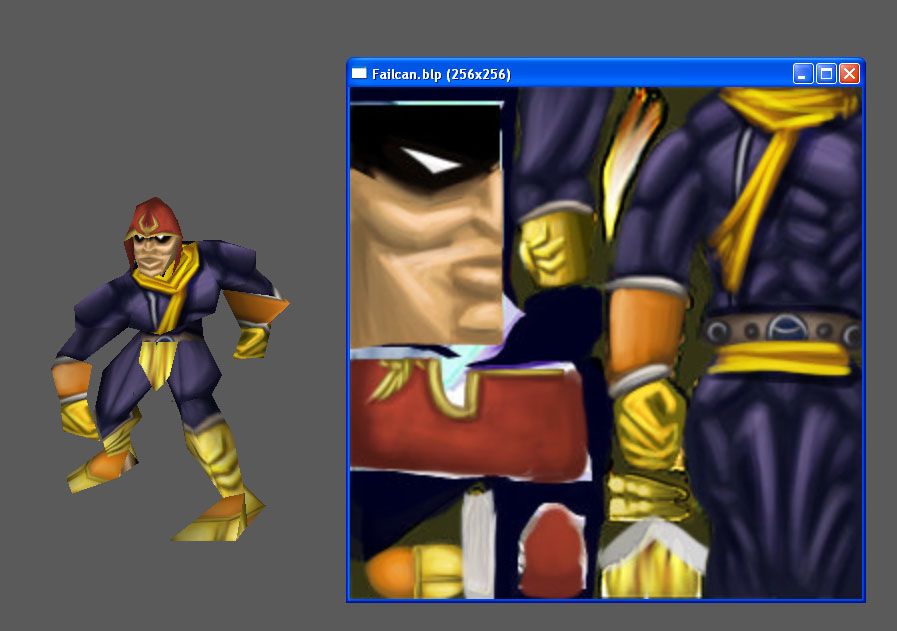Click the Failcan.blp (256x256) title text
Viewport: 897px width, 631px height.
(441, 74)
